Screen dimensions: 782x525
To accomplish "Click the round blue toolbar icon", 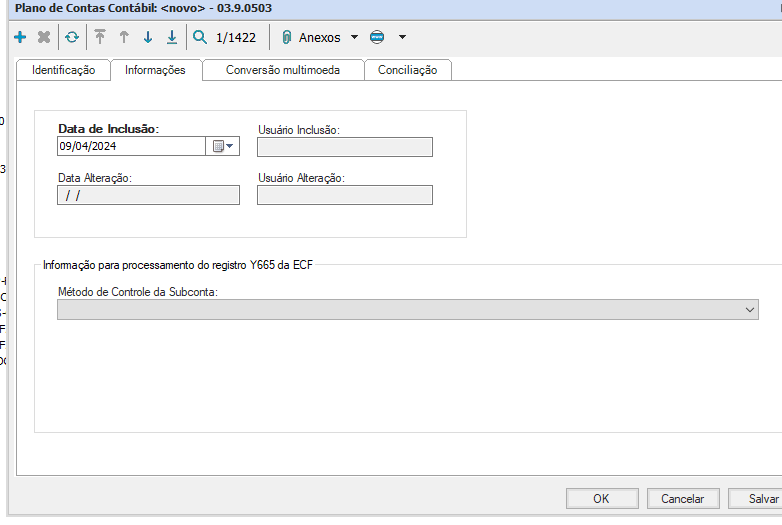I will pos(377,37).
